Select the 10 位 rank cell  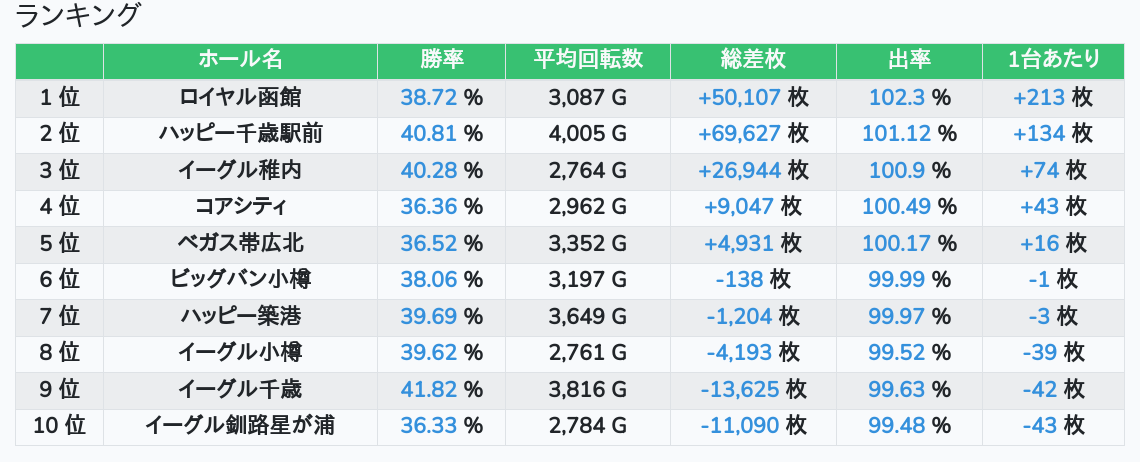59,426
